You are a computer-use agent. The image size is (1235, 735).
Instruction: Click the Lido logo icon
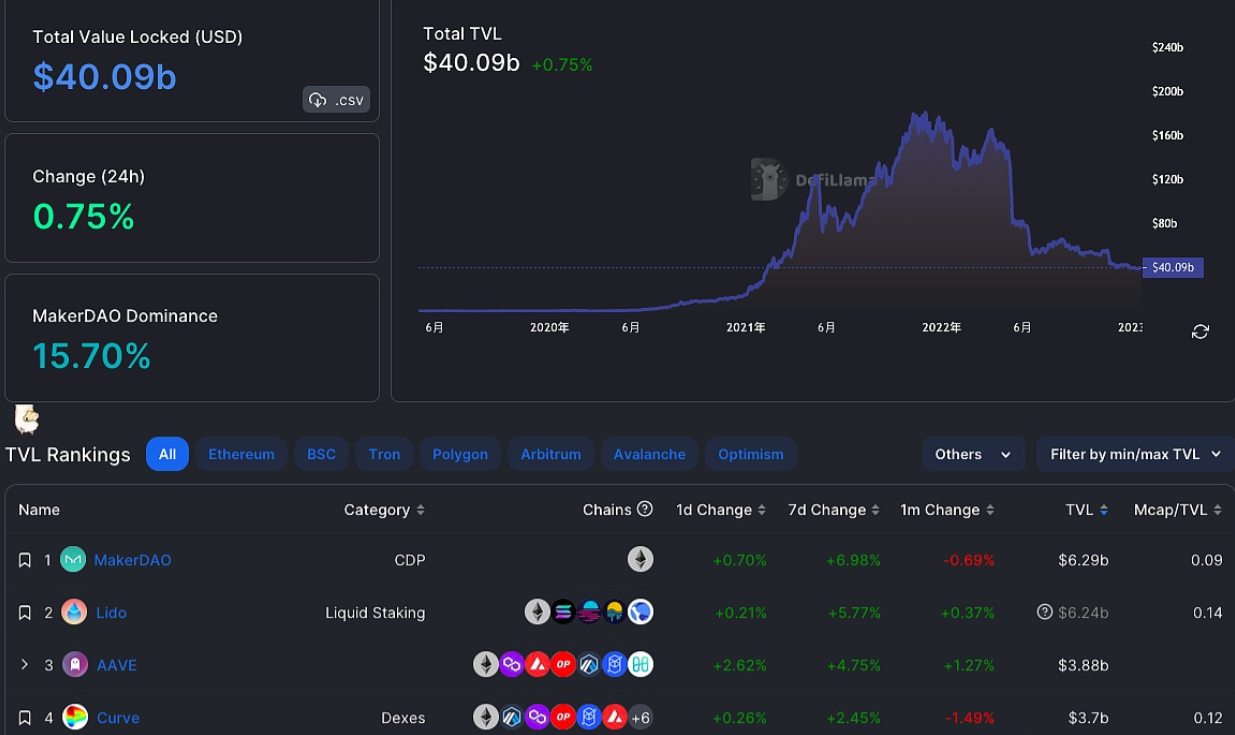(x=74, y=612)
